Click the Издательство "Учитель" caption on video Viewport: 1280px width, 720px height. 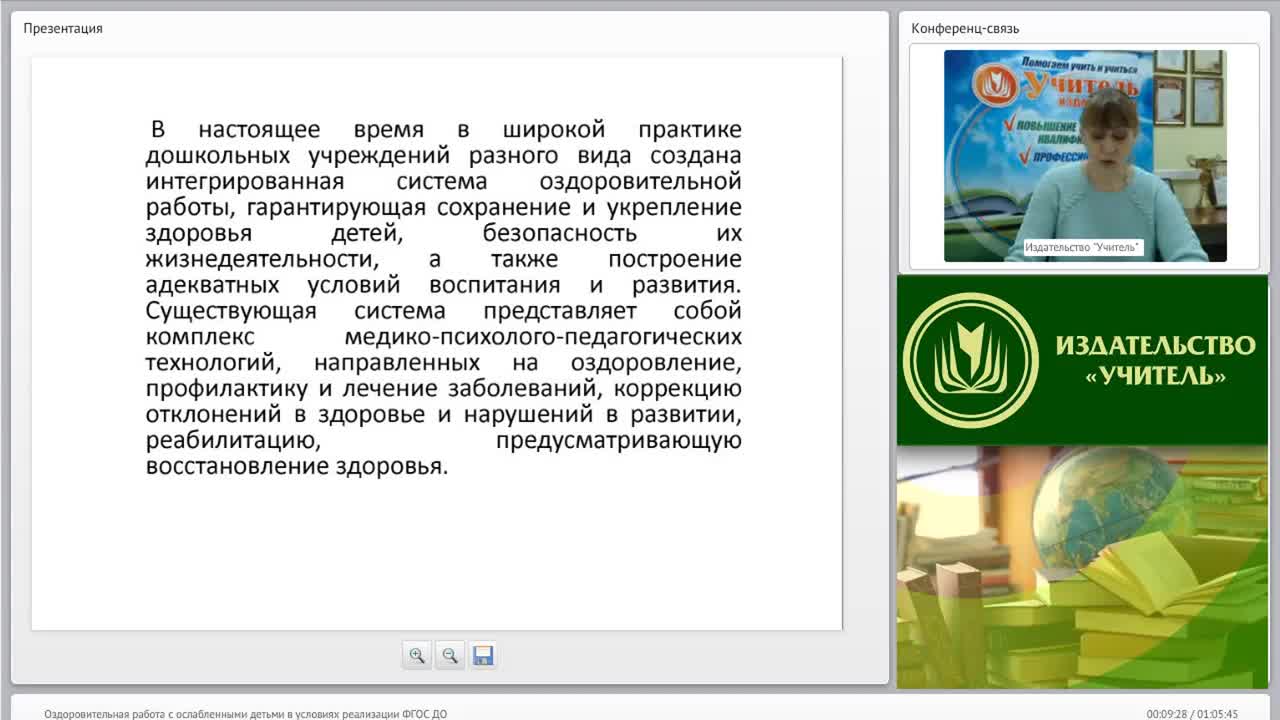click(1083, 247)
